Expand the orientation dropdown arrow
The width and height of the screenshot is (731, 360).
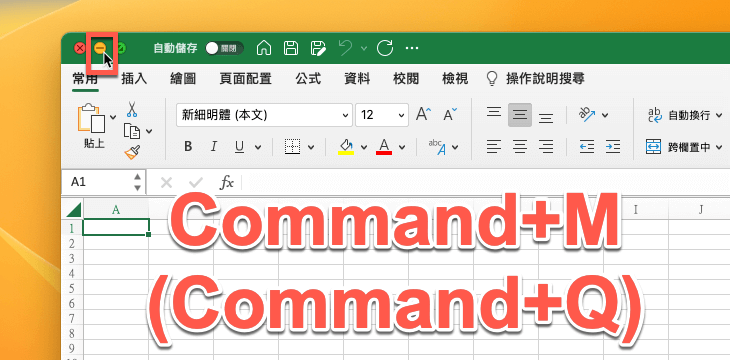point(605,115)
